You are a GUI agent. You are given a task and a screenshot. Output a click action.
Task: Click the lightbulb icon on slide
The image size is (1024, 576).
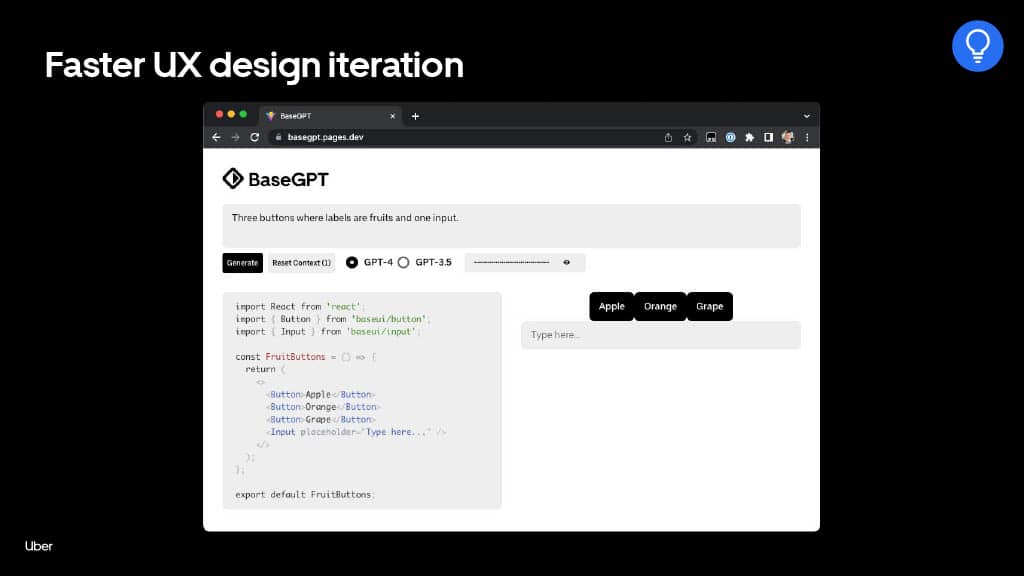(978, 46)
